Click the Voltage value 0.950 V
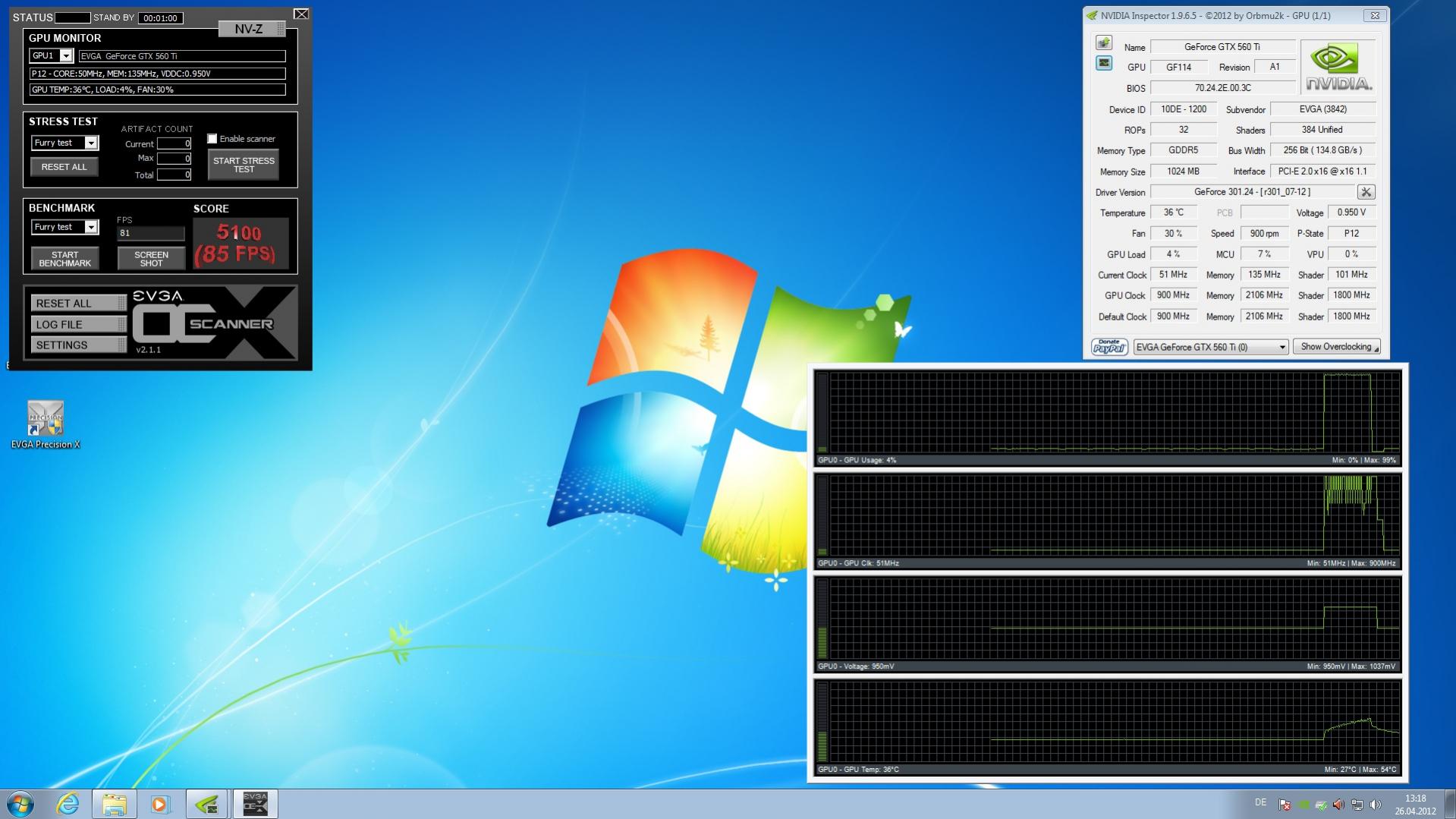1456x819 pixels. coord(1352,213)
